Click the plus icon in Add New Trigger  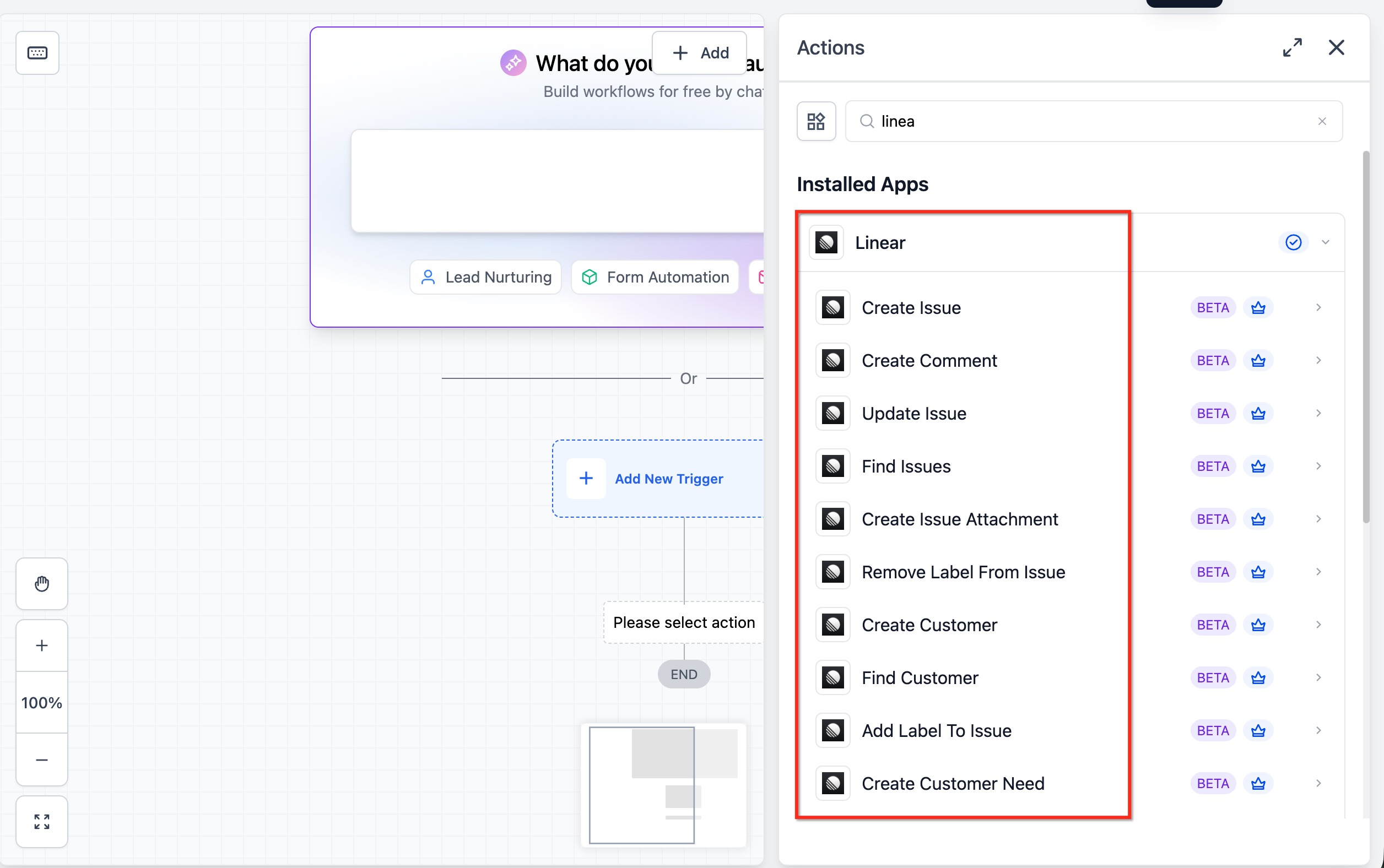click(586, 478)
